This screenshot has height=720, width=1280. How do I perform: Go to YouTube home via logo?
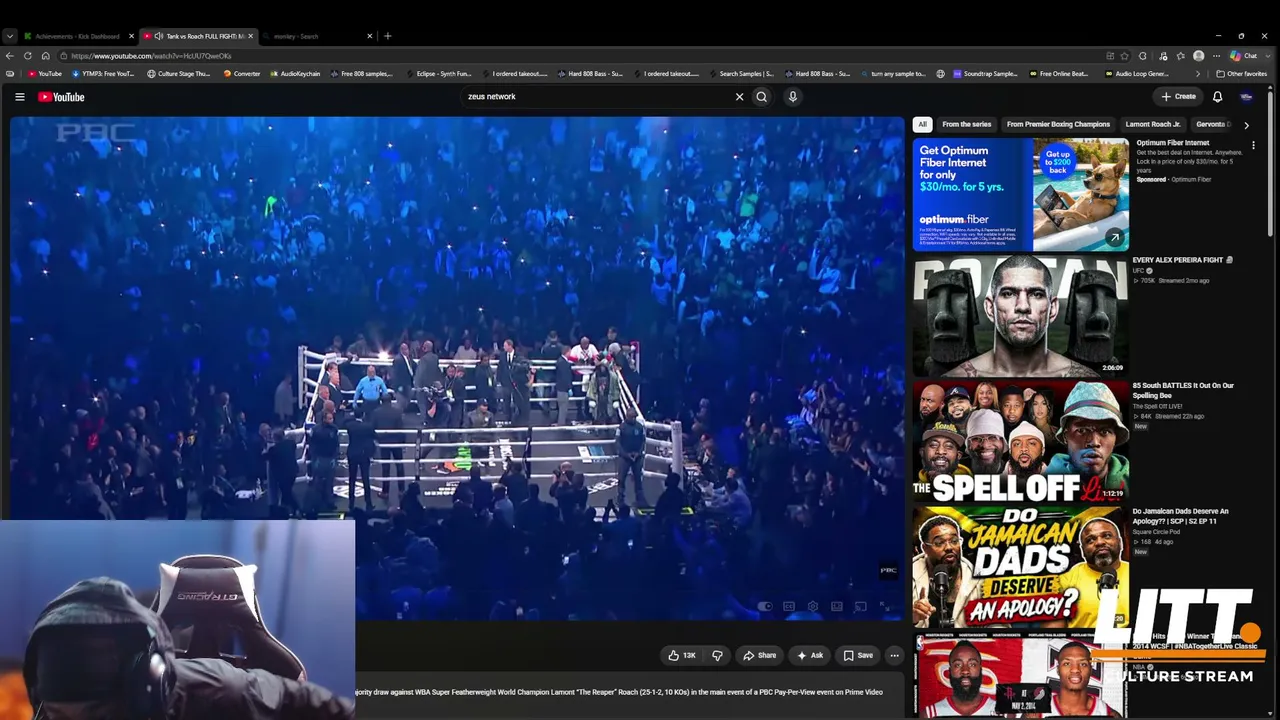(61, 97)
